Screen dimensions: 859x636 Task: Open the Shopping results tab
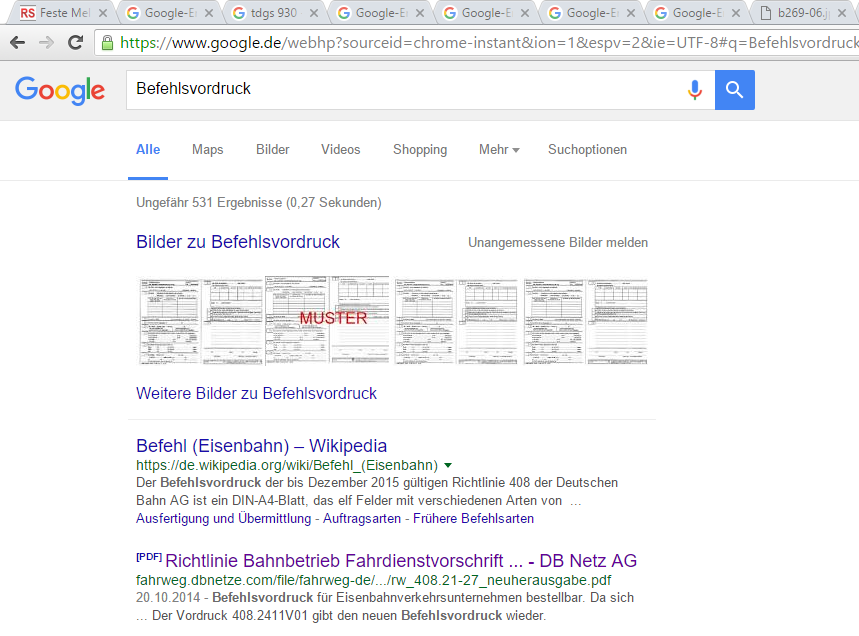pos(420,150)
